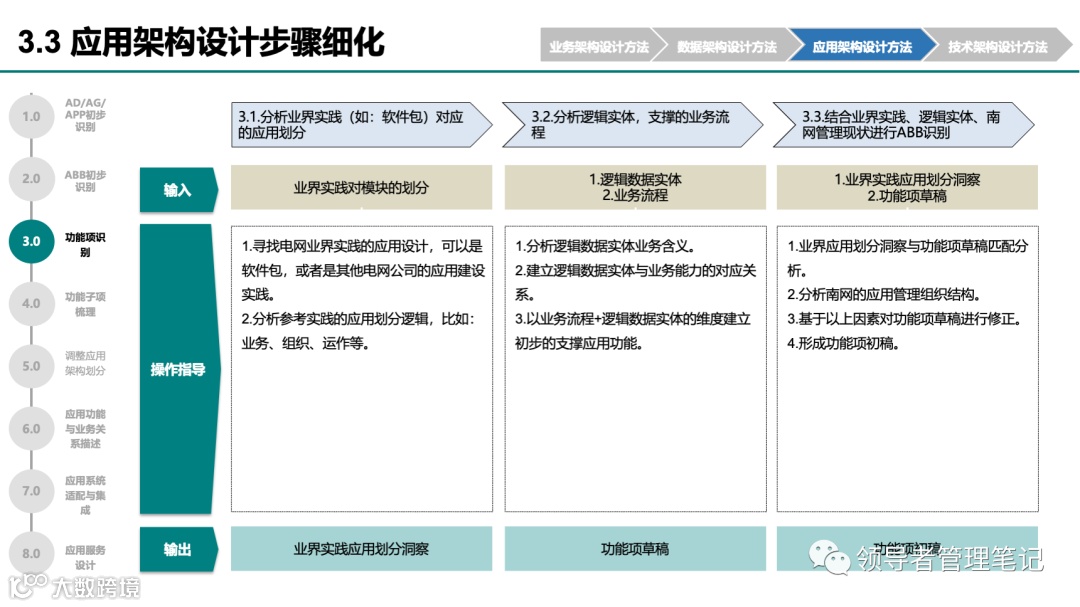Select the 技术架构设计方法 breadcrumb tab
Screen dimensions: 1080x607
[997, 46]
